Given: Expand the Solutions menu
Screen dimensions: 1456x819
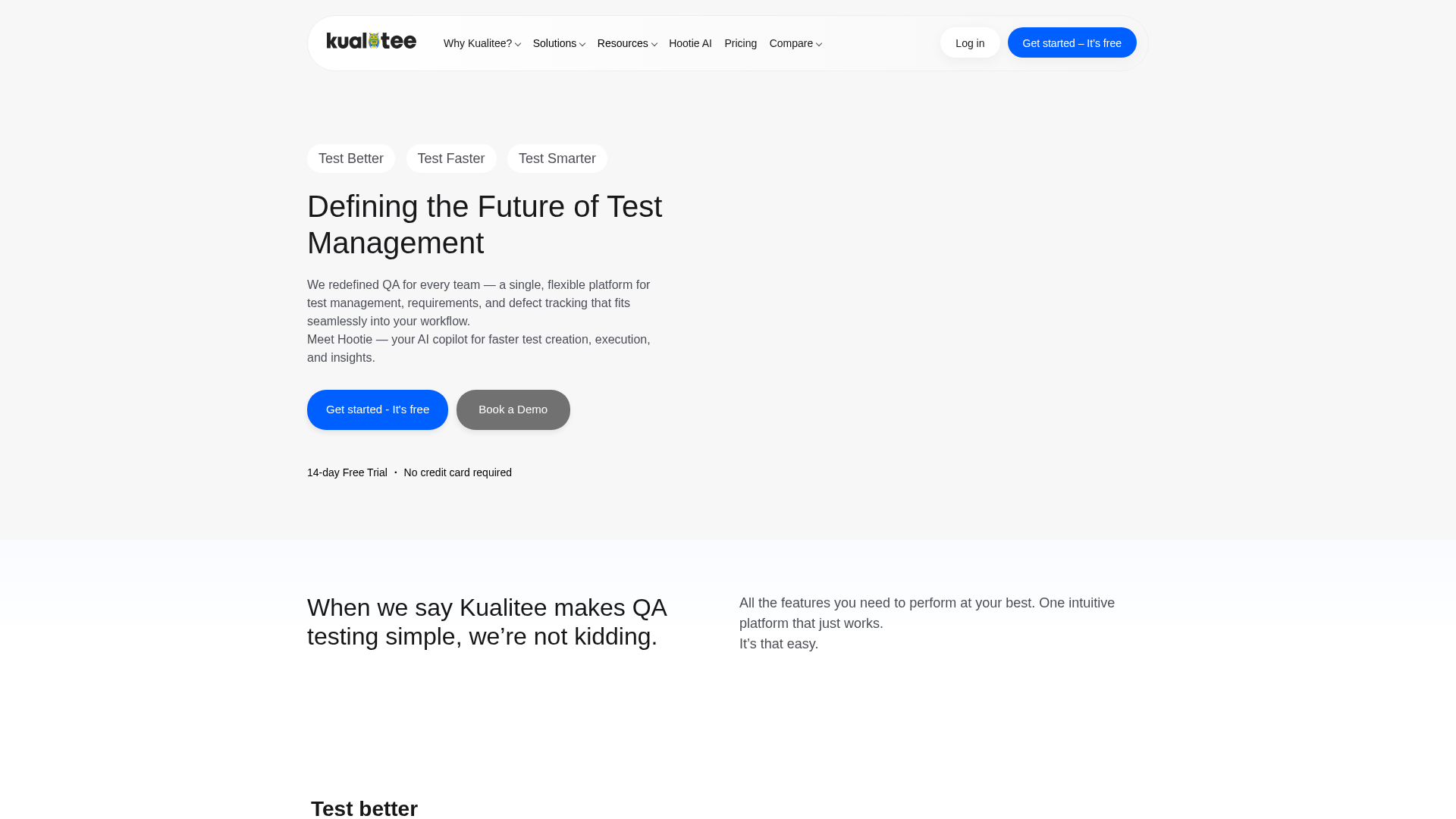Looking at the screenshot, I should pyautogui.click(x=555, y=43).
